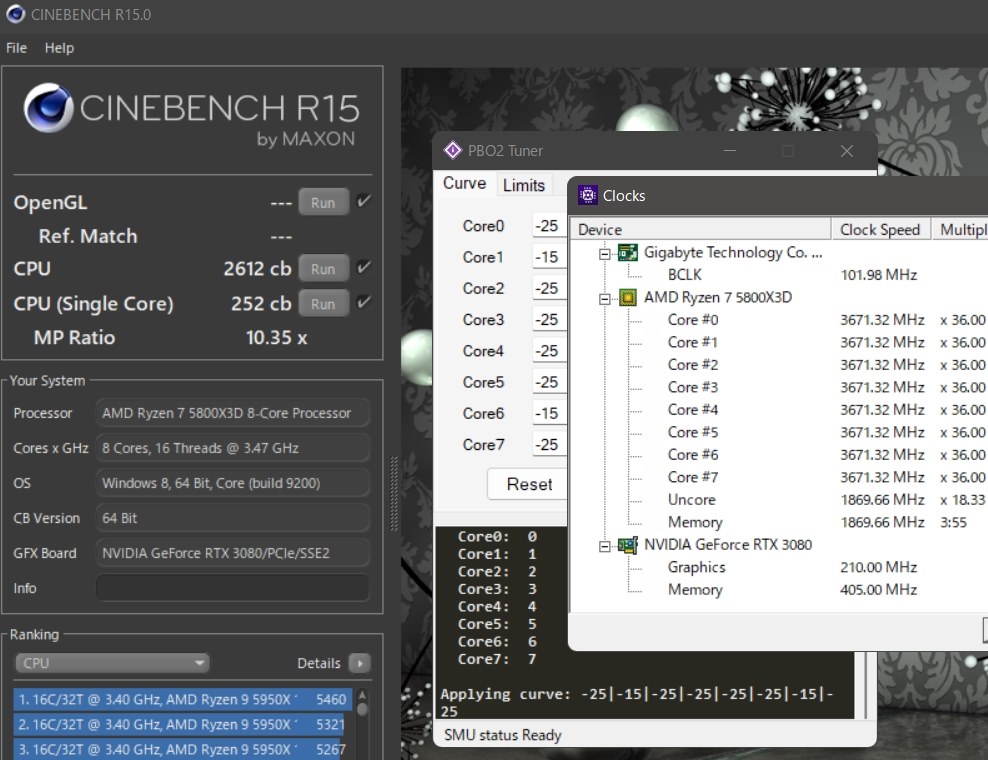
Task: Minimize the PBO2 Tuner window
Action: point(730,151)
